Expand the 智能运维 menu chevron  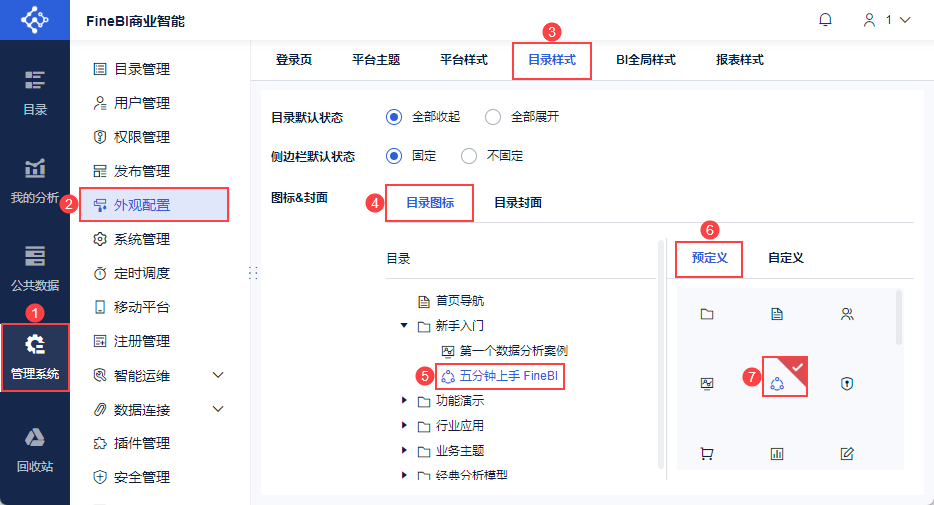219,375
